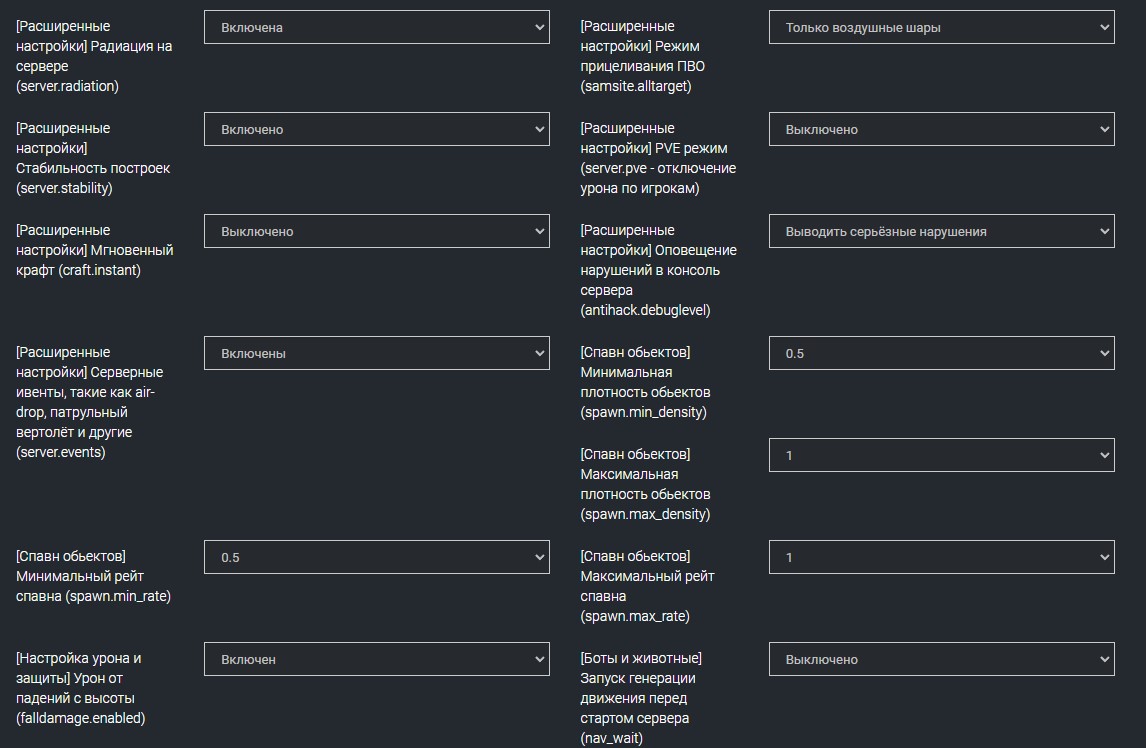Click the field showing Выводить серьёзные нарушения
This screenshot has height=748, width=1146.
[x=941, y=230]
